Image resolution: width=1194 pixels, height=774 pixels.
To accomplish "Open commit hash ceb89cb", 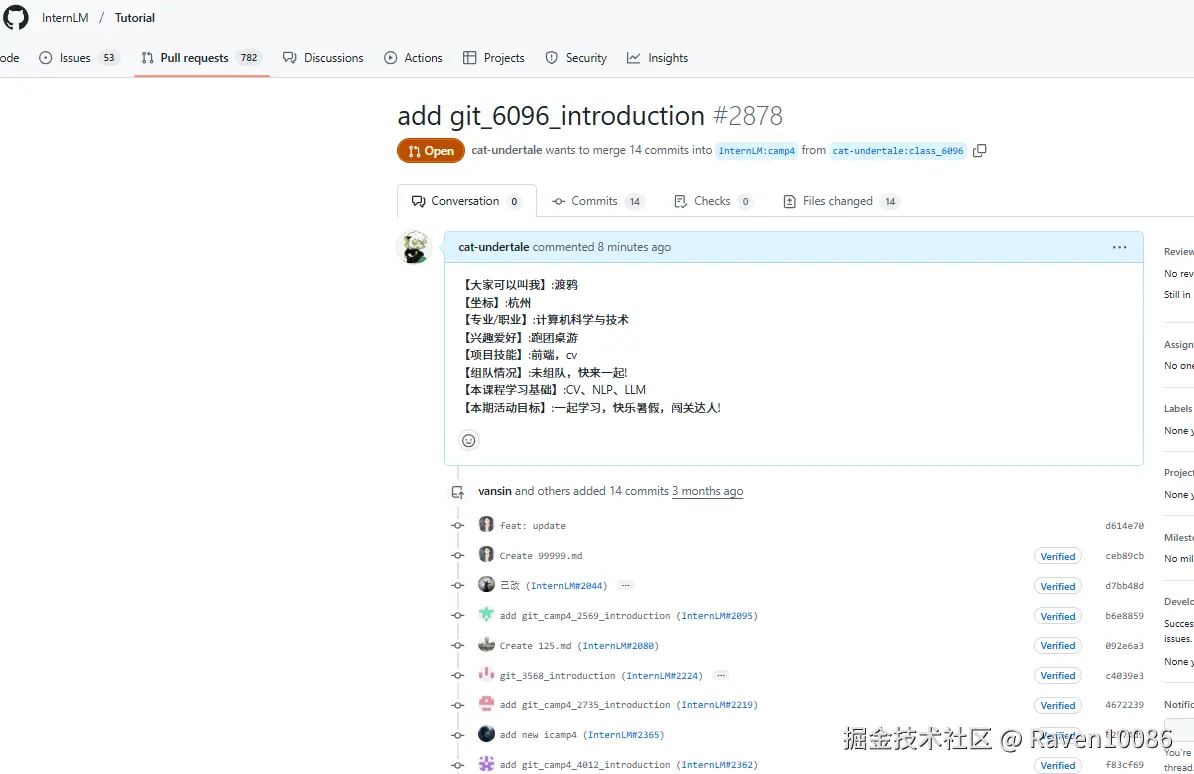I will [x=1124, y=555].
